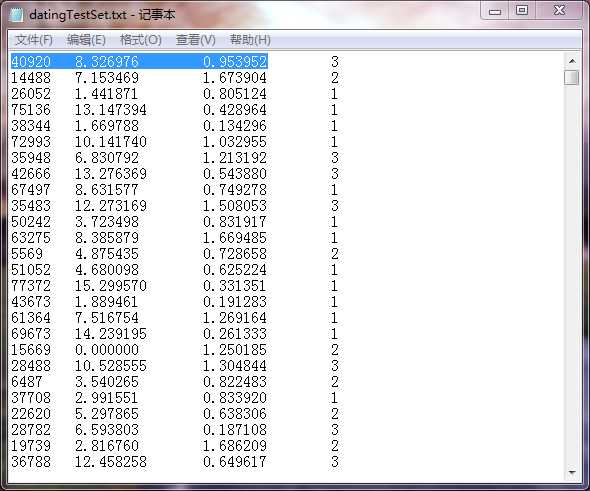This screenshot has width=590, height=491.
Task: Click the value 42666
Action: (31, 174)
